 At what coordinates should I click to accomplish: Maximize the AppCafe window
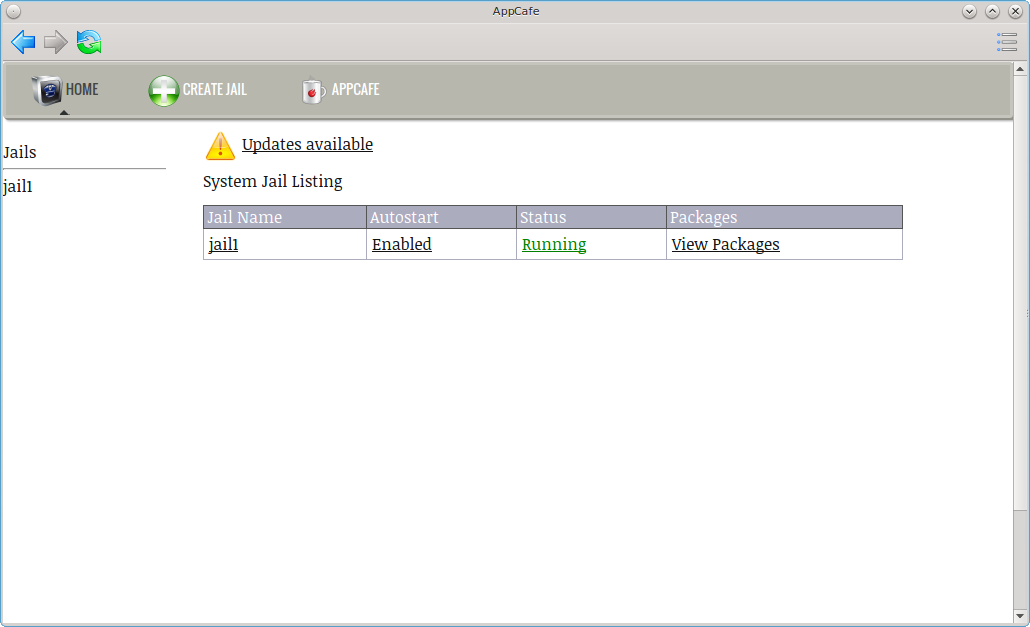pyautogui.click(x=993, y=11)
